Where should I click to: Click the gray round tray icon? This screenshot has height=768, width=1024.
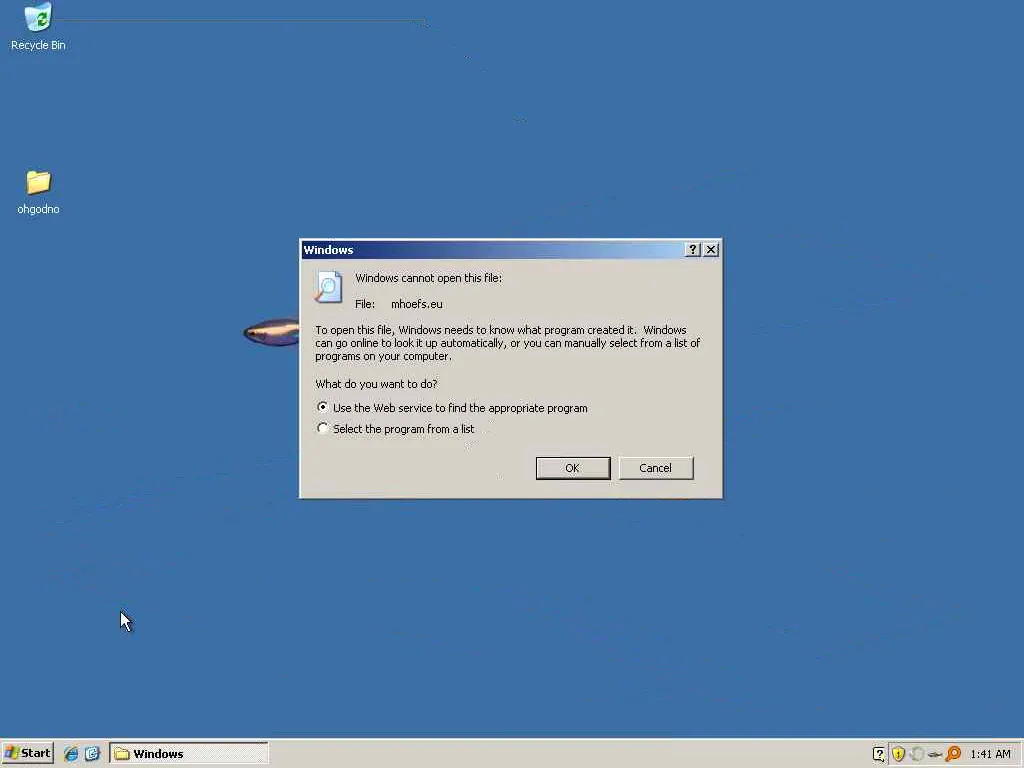click(x=916, y=754)
